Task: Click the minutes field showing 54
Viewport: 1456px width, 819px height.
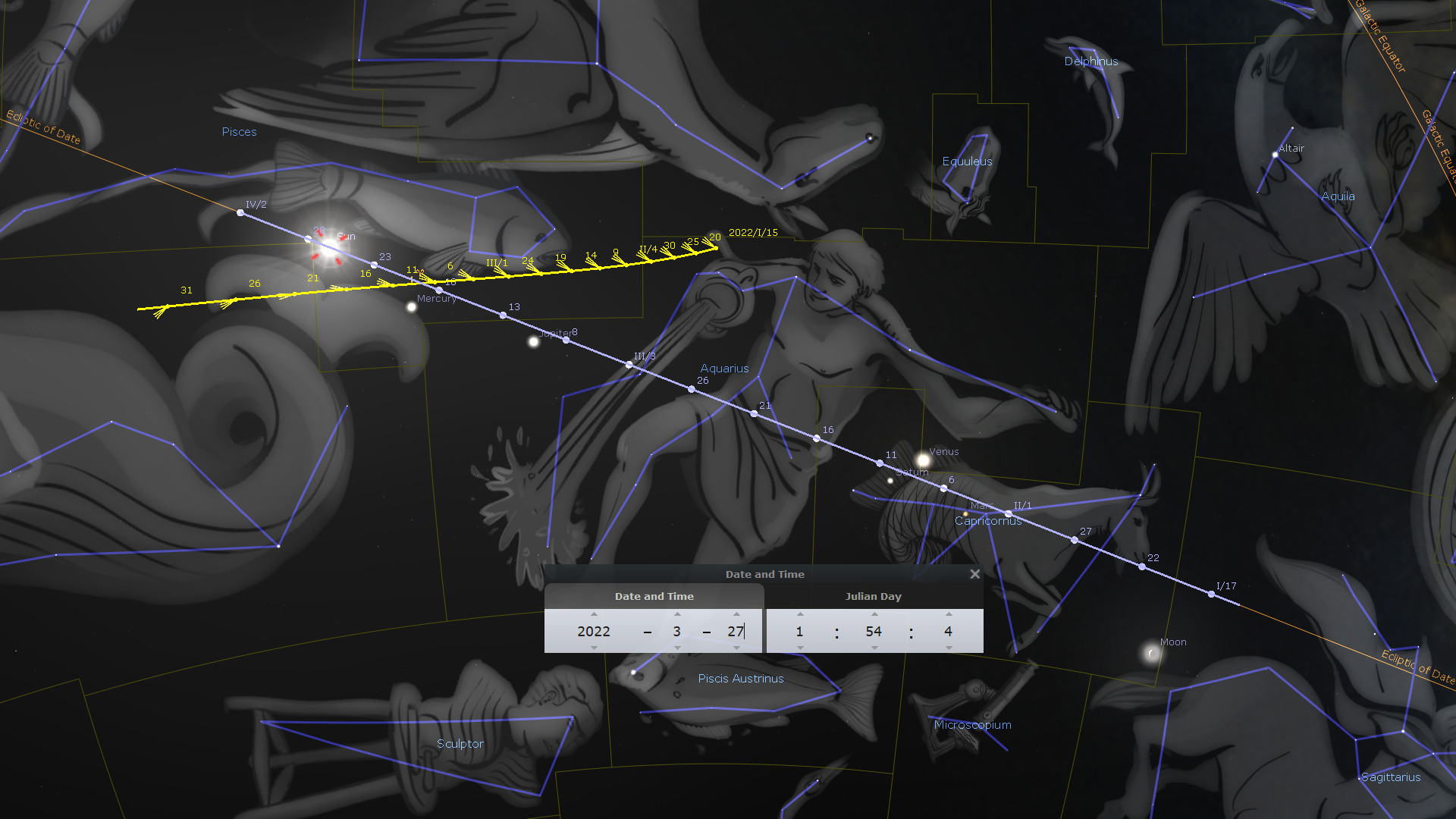Action: [874, 631]
